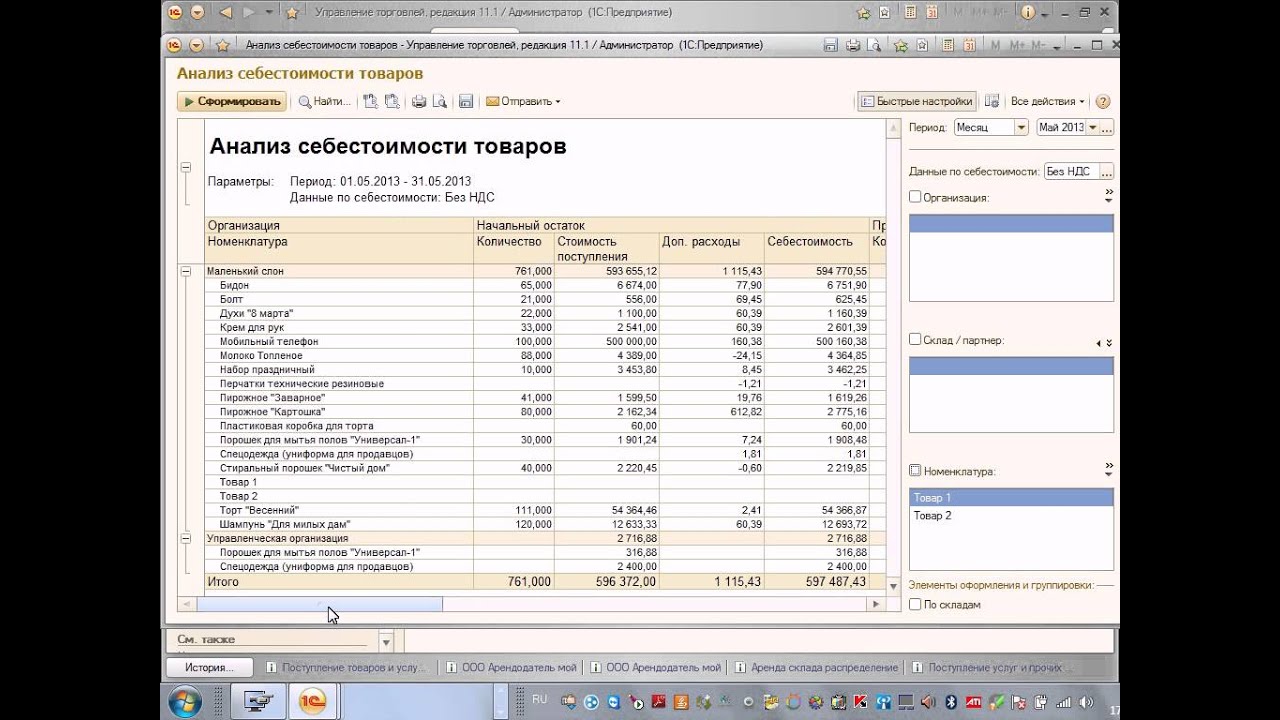Open calendar icon in main window title bar

[x=931, y=12]
